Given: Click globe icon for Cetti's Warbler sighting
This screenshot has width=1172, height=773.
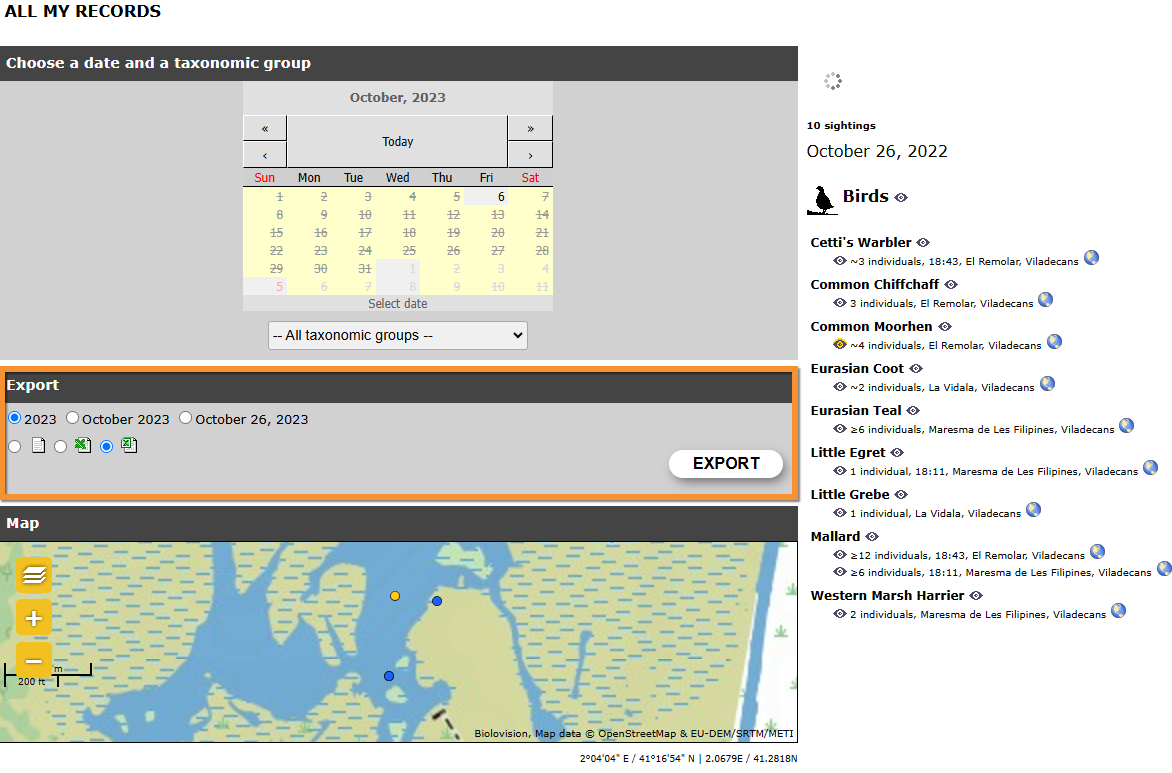Looking at the screenshot, I should 1091,258.
